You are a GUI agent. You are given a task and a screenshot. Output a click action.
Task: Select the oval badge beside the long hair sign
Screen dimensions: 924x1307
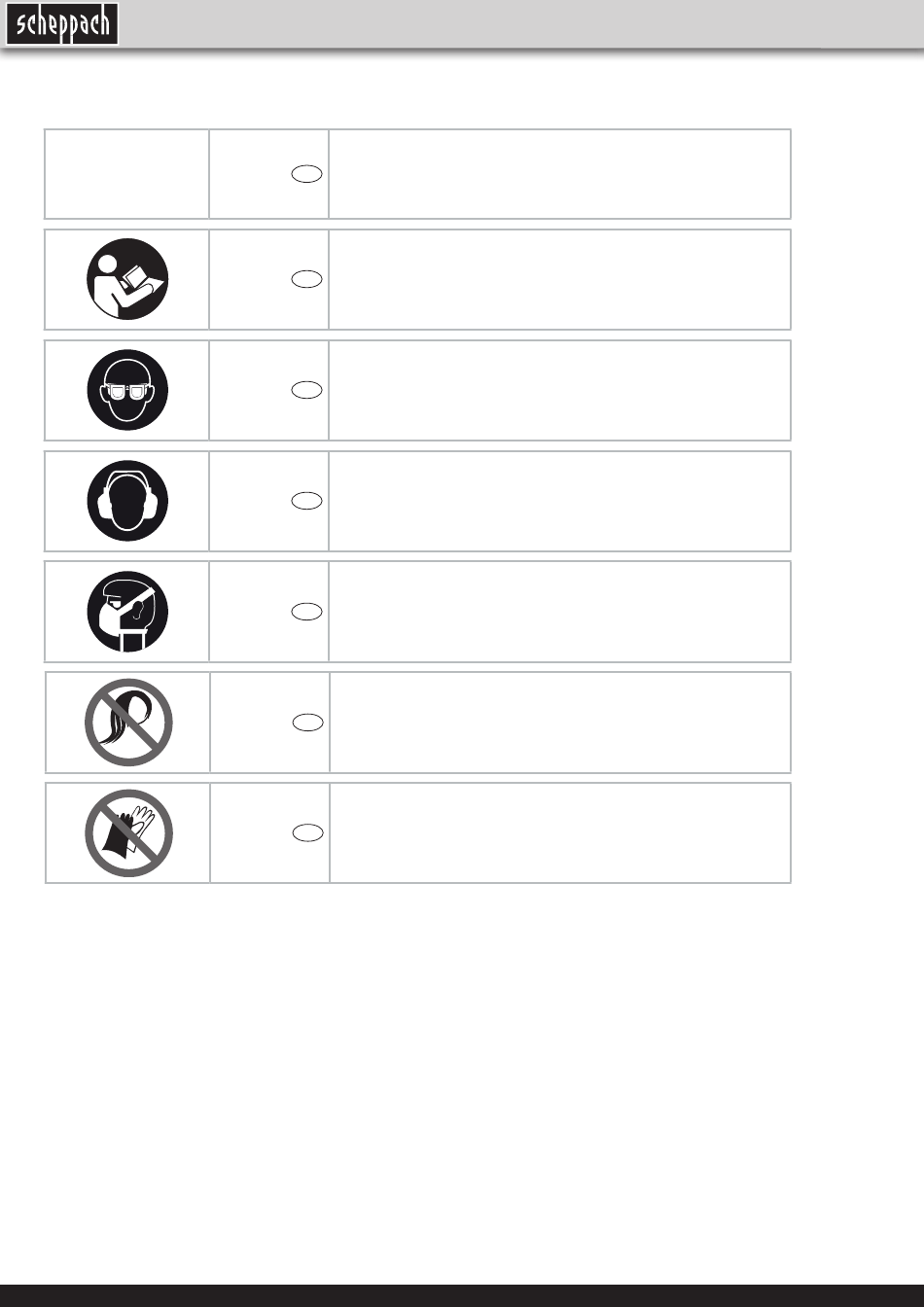click(307, 722)
